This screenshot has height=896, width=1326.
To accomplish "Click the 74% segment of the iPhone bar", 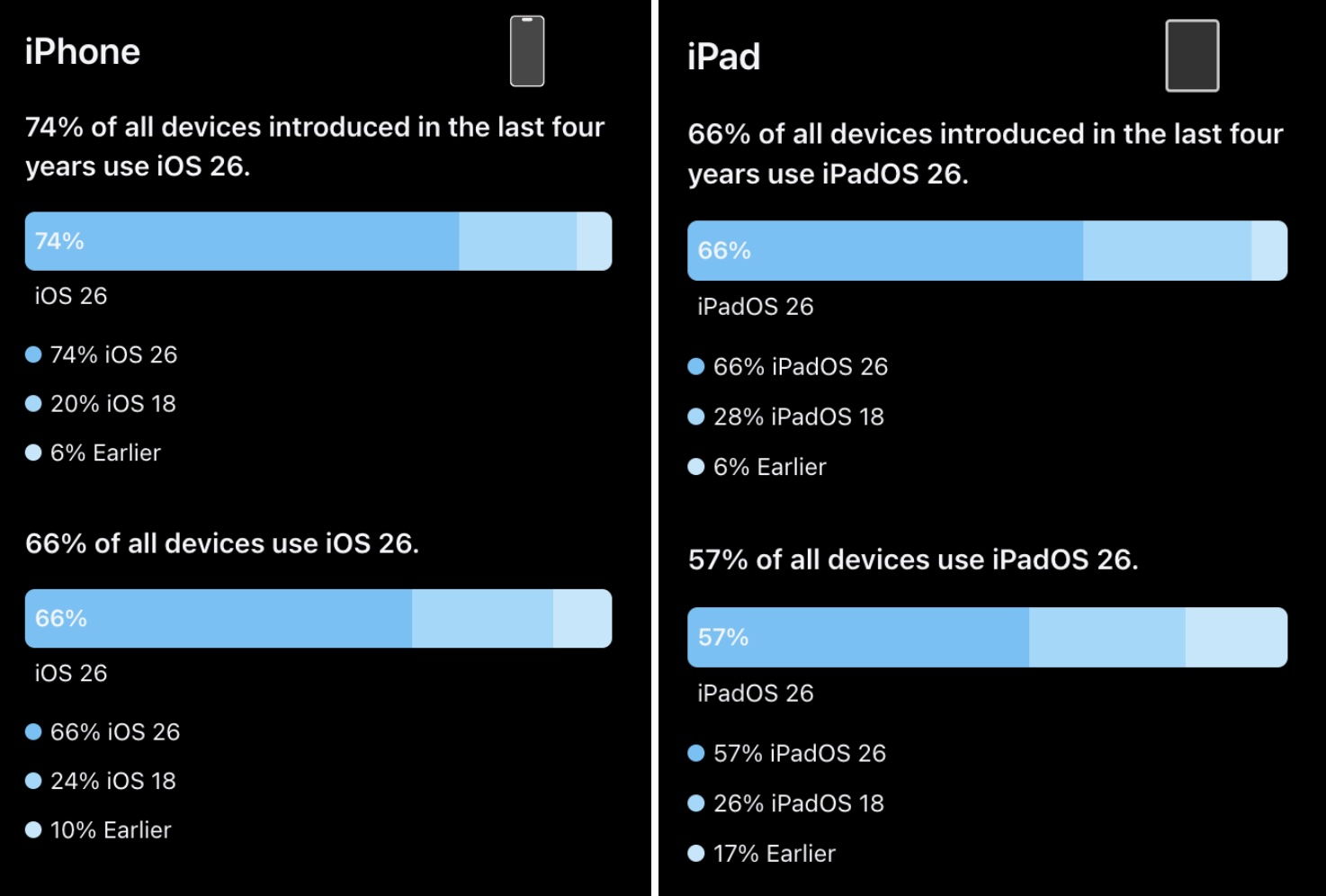I will coord(241,241).
